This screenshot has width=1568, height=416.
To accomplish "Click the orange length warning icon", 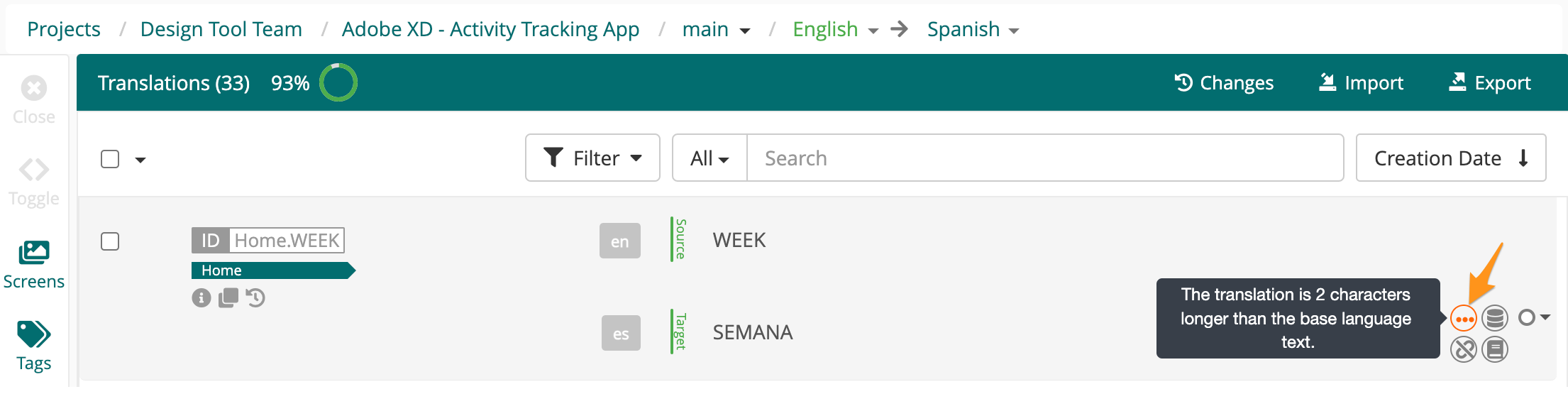I will 1463,319.
